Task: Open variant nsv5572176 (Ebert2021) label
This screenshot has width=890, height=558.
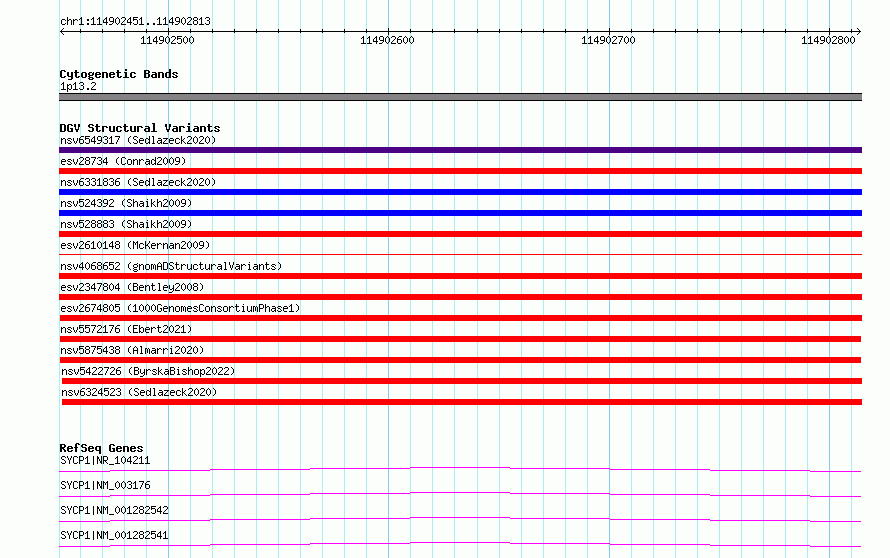Action: 126,329
